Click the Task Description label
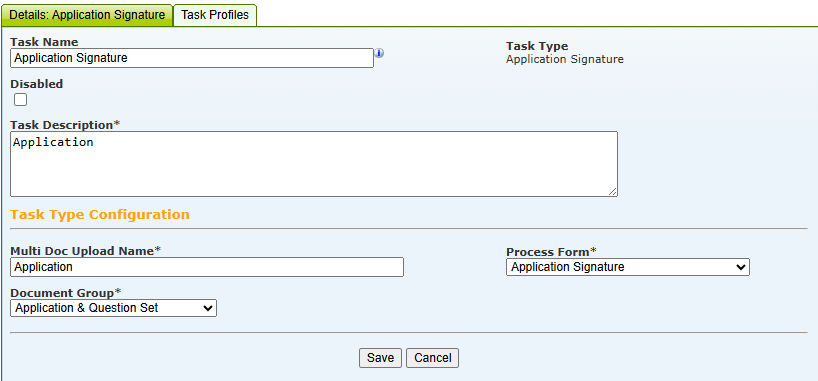 (65, 125)
